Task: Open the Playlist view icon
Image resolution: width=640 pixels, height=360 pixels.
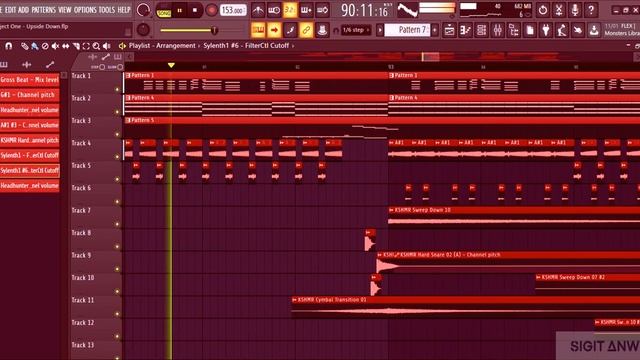Action: pos(449,30)
